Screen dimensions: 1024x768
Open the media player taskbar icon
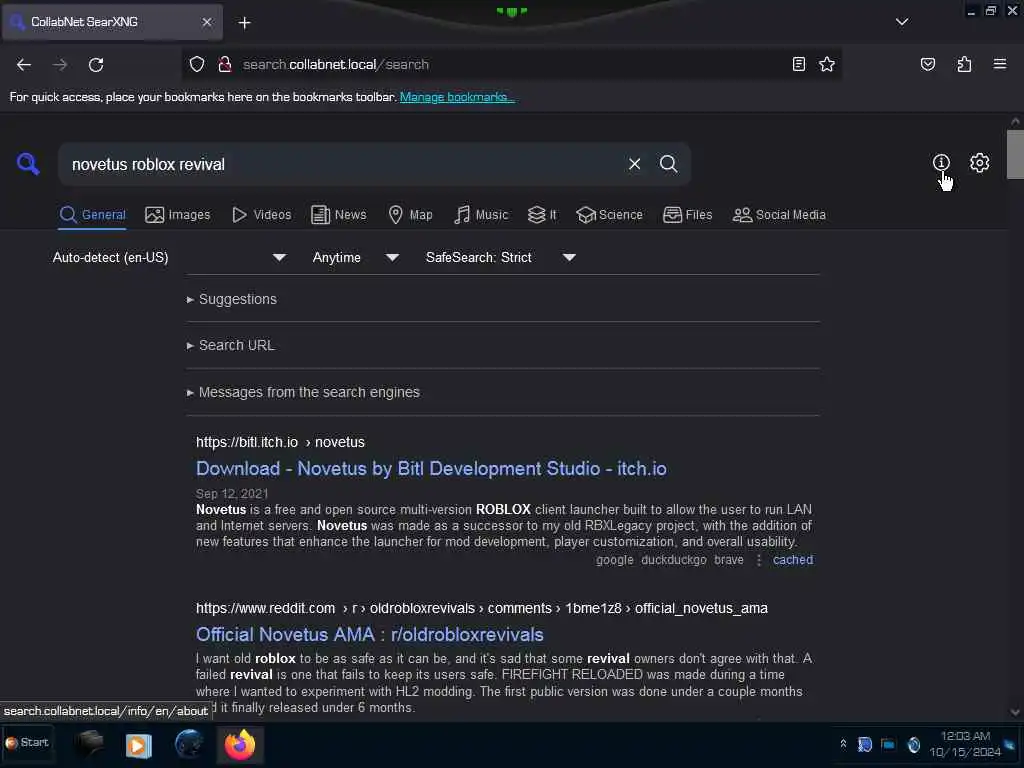click(x=138, y=745)
